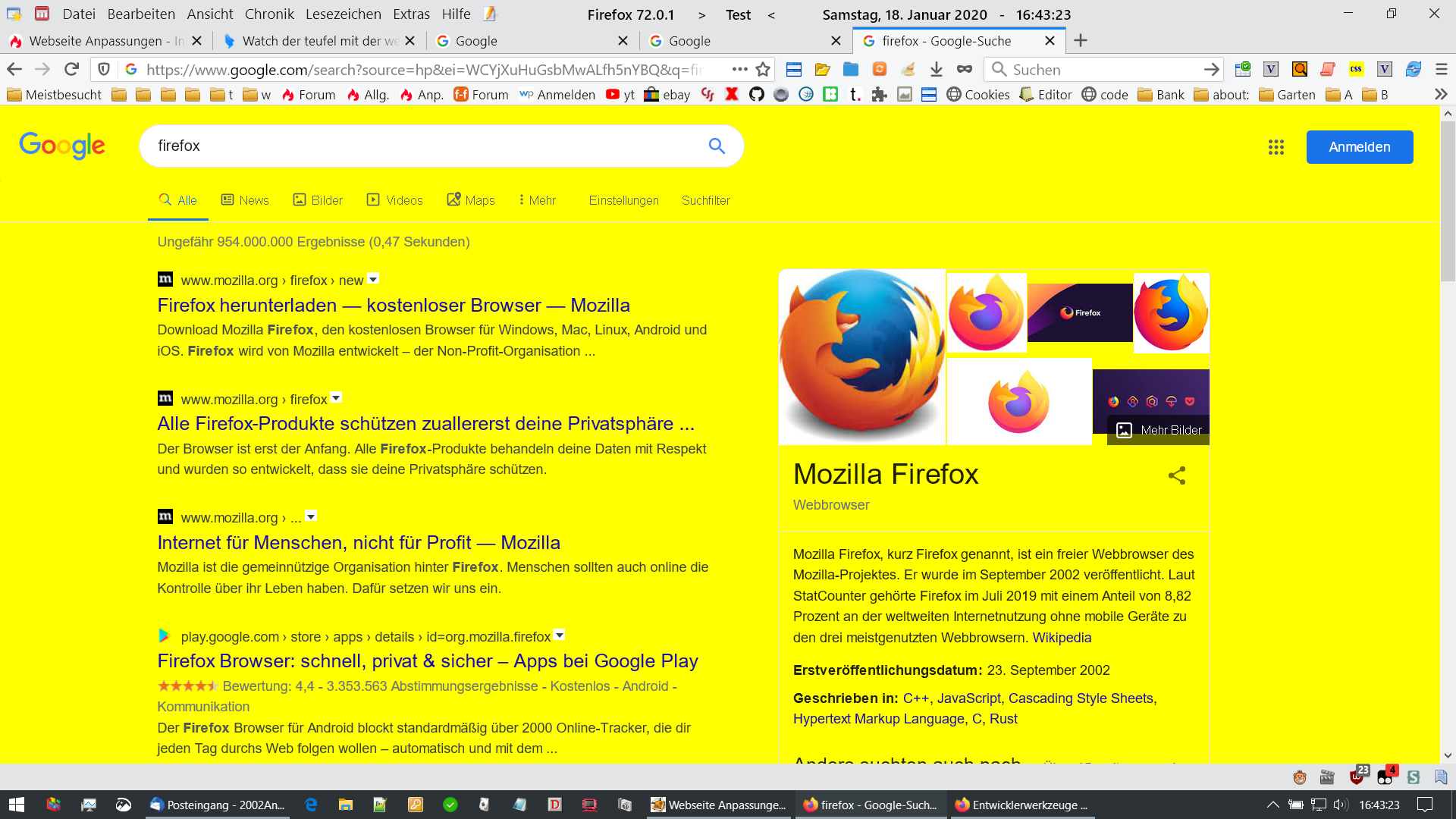Show more bookmarks toolbar items chevron
Screen dimensions: 1456x819
coord(1440,95)
